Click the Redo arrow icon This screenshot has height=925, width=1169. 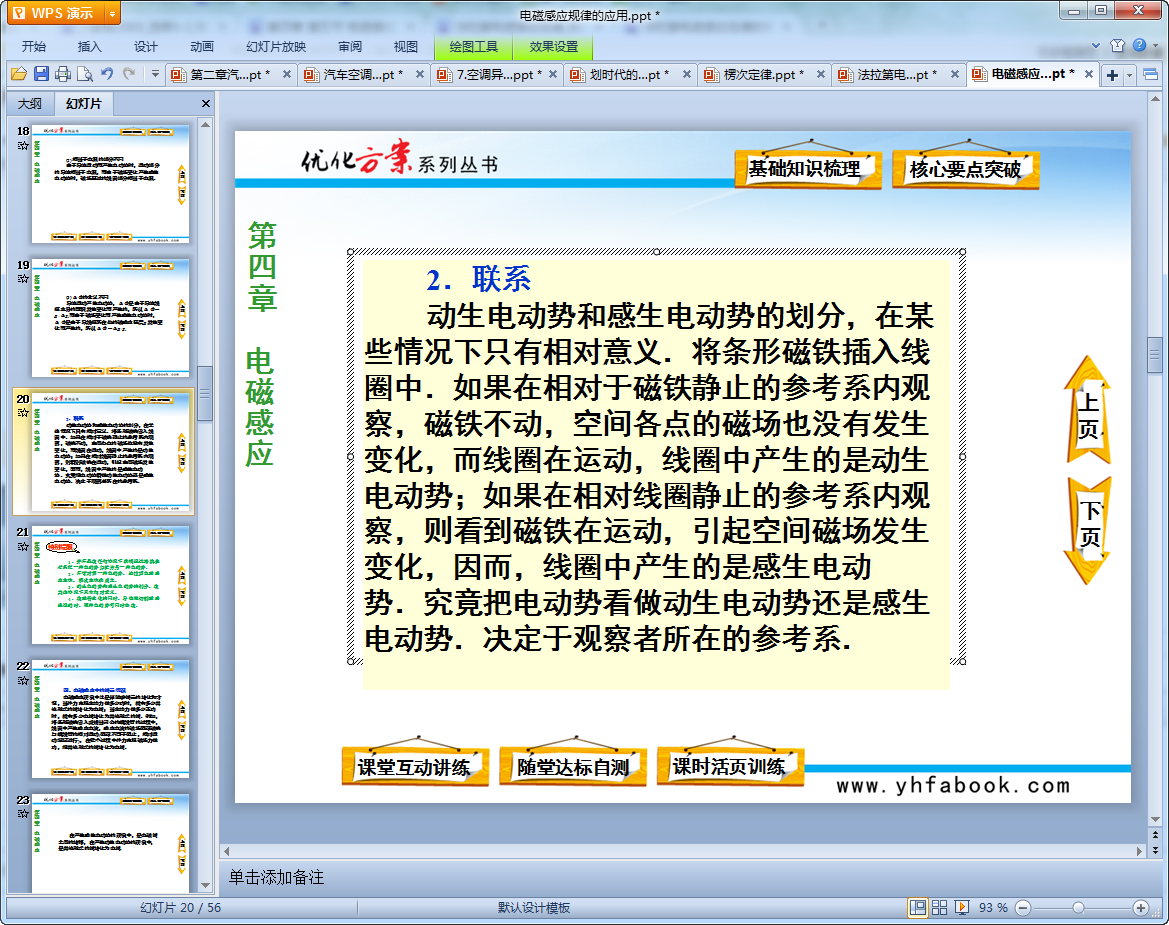click(130, 74)
